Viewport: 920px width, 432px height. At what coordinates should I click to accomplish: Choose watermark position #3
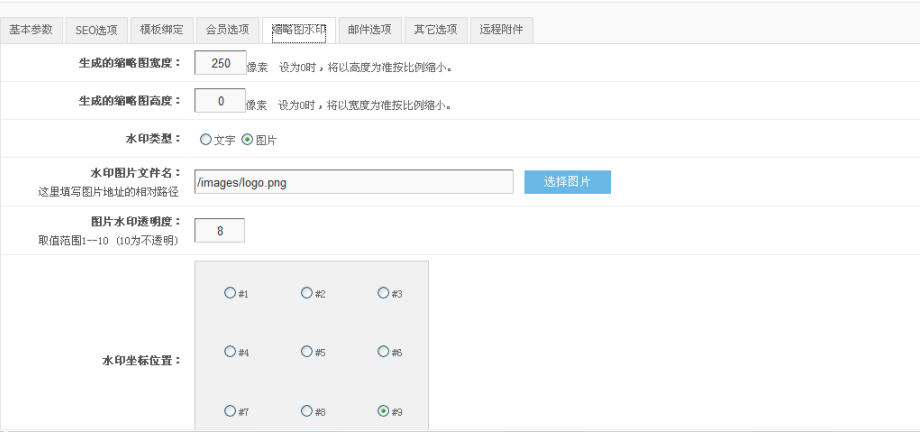pyautogui.click(x=383, y=293)
